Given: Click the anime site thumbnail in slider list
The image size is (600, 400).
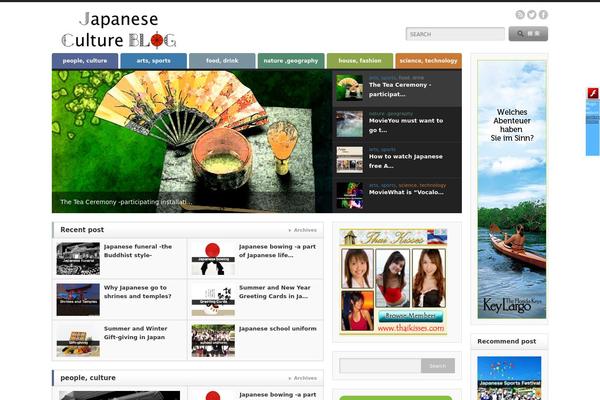Looking at the screenshot, I should (349, 160).
